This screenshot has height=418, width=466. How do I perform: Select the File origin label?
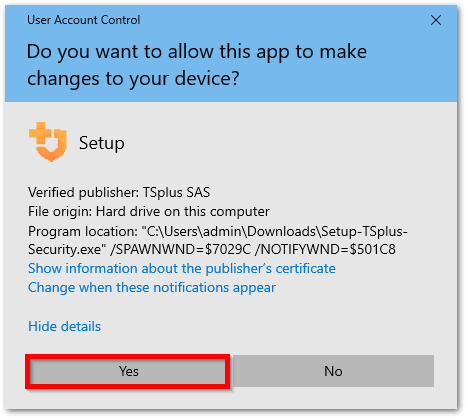tap(60, 211)
